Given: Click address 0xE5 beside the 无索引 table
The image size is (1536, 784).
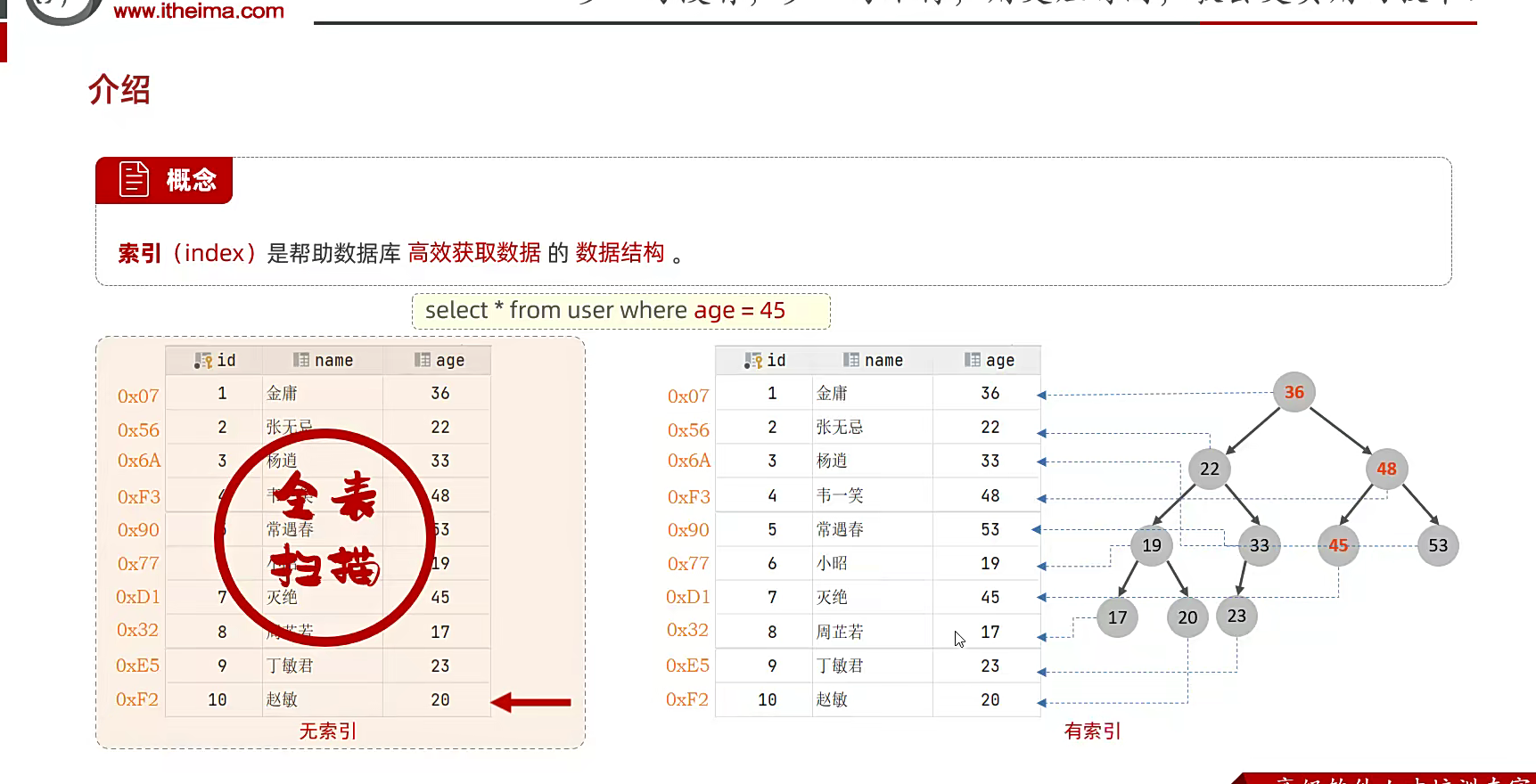Looking at the screenshot, I should [x=137, y=666].
